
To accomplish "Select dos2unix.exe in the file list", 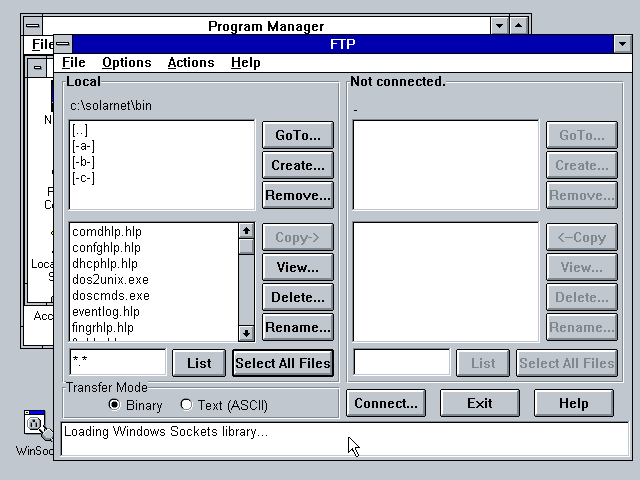I will (110, 280).
